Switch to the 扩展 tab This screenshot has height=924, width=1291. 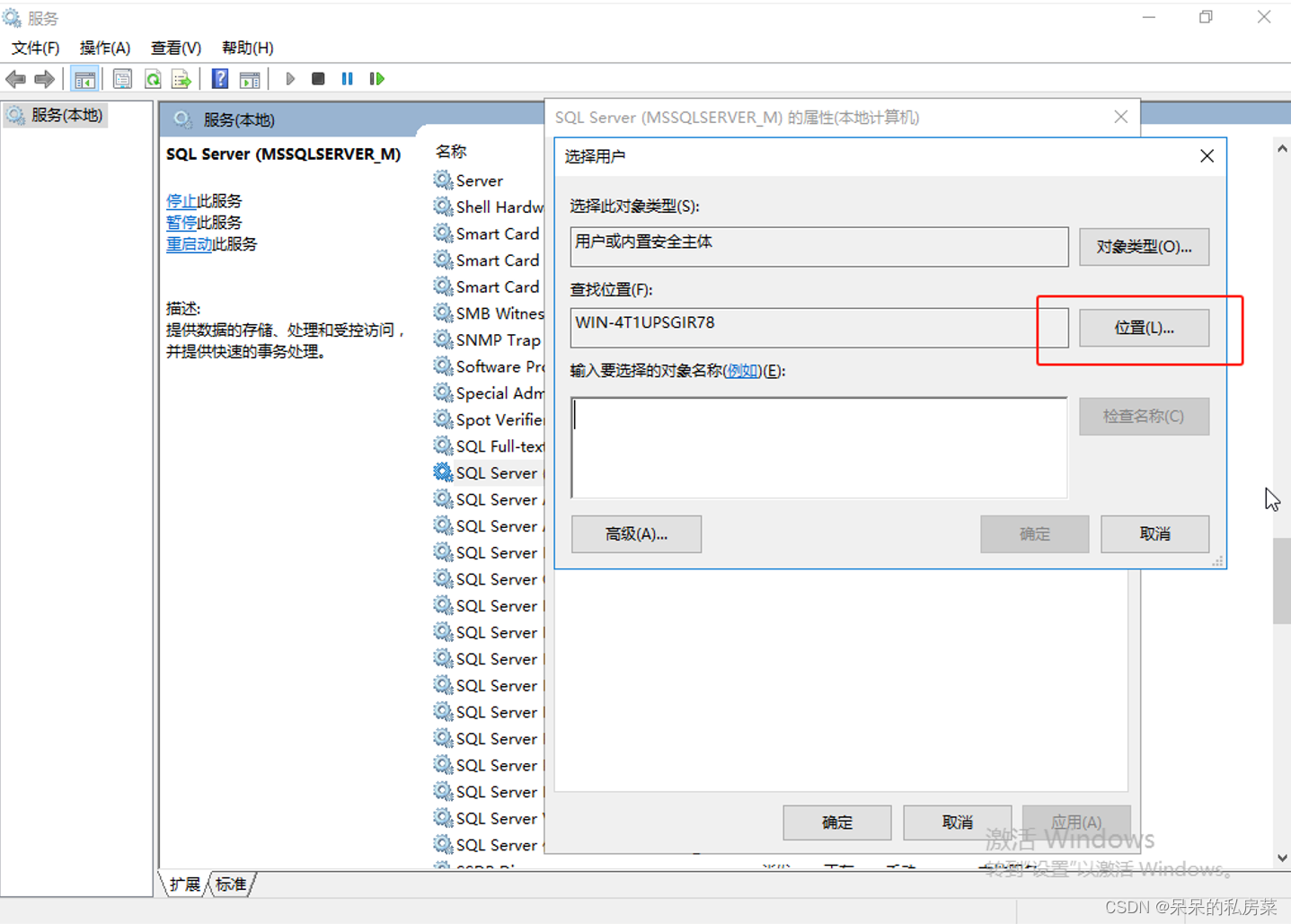pyautogui.click(x=185, y=884)
